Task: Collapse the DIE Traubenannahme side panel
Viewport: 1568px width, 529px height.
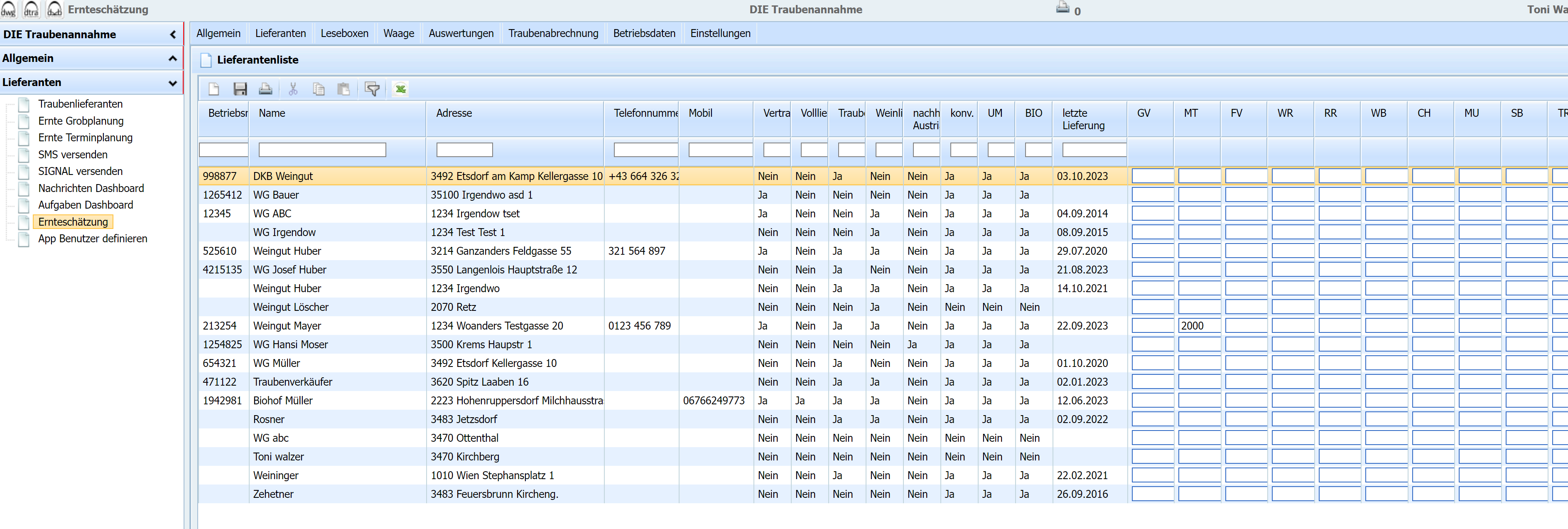Action: click(x=173, y=34)
